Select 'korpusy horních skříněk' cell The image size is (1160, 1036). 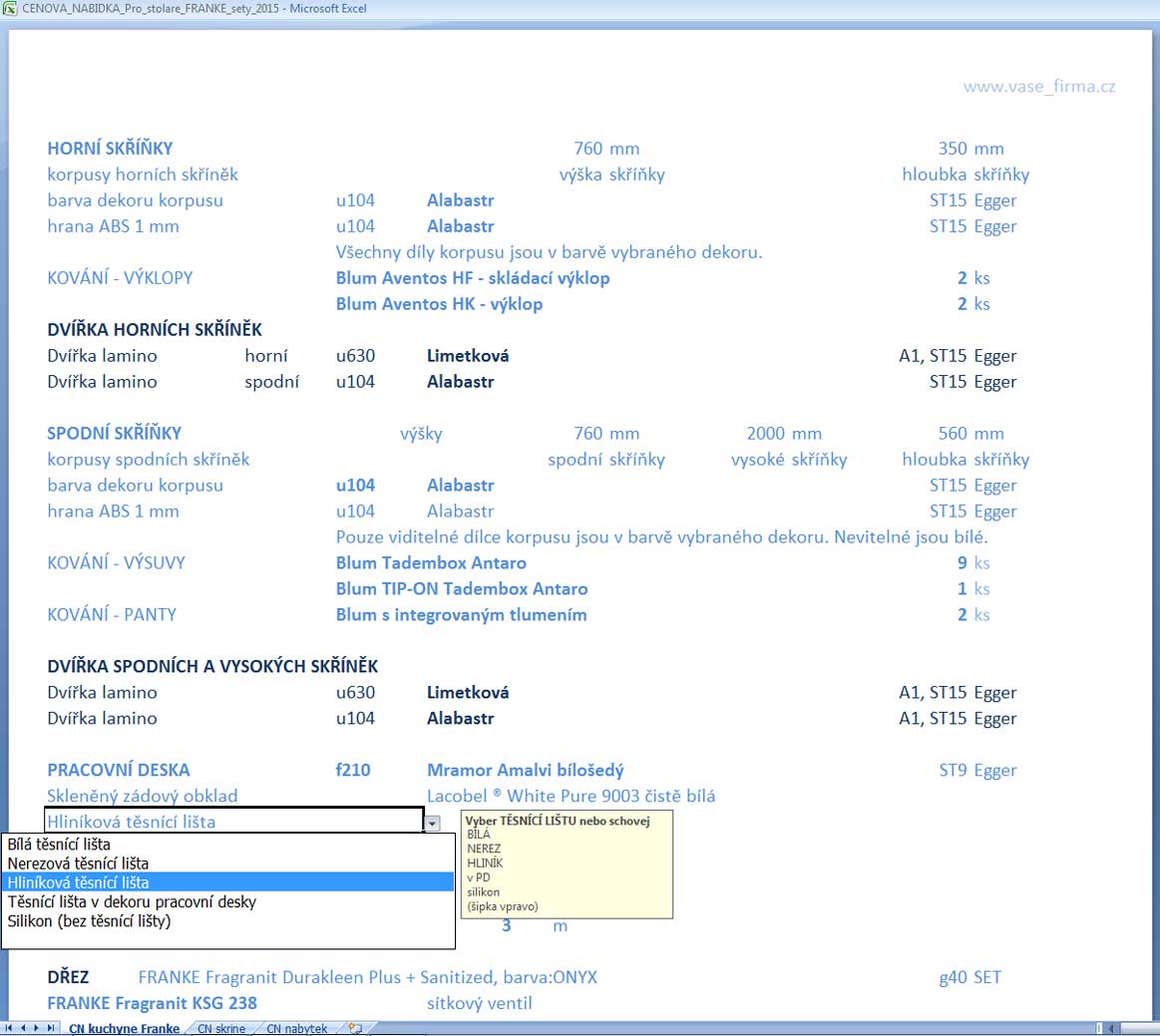pos(143,174)
